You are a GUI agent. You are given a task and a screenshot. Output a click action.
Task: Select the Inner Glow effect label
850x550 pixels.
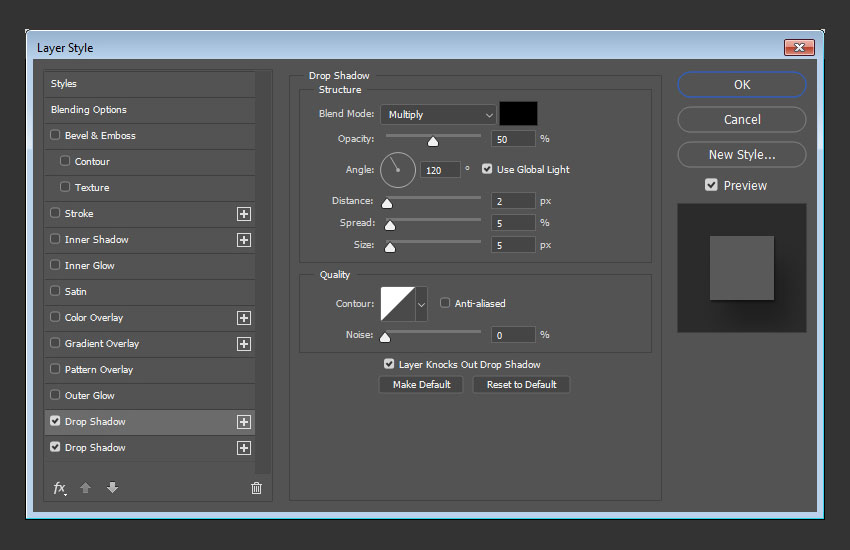(89, 266)
